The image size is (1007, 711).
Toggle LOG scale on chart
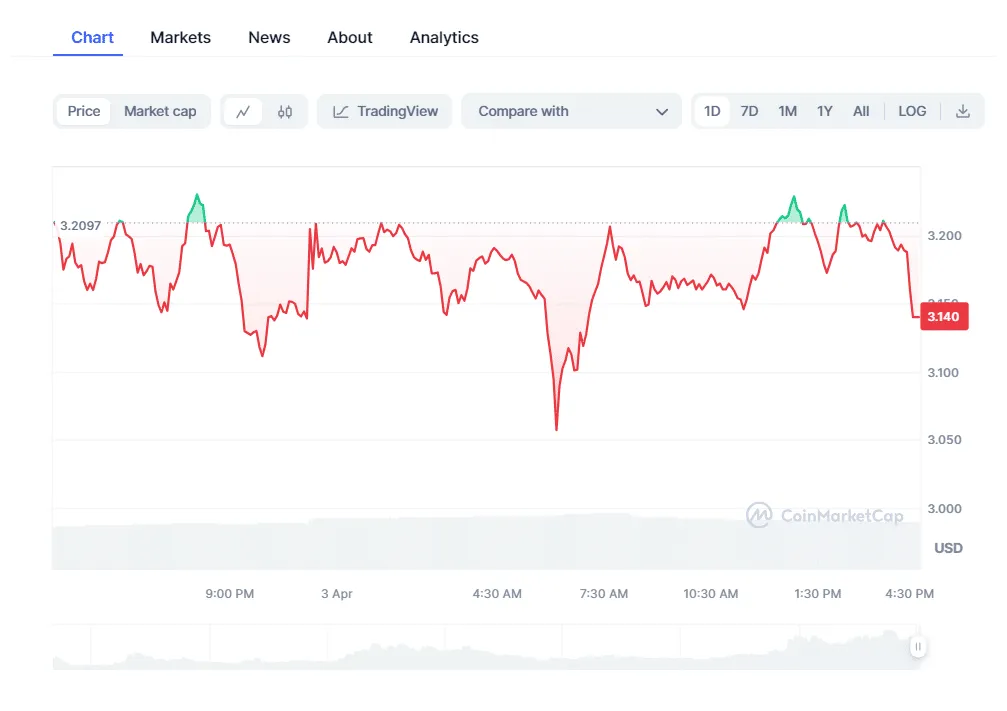[912, 112]
